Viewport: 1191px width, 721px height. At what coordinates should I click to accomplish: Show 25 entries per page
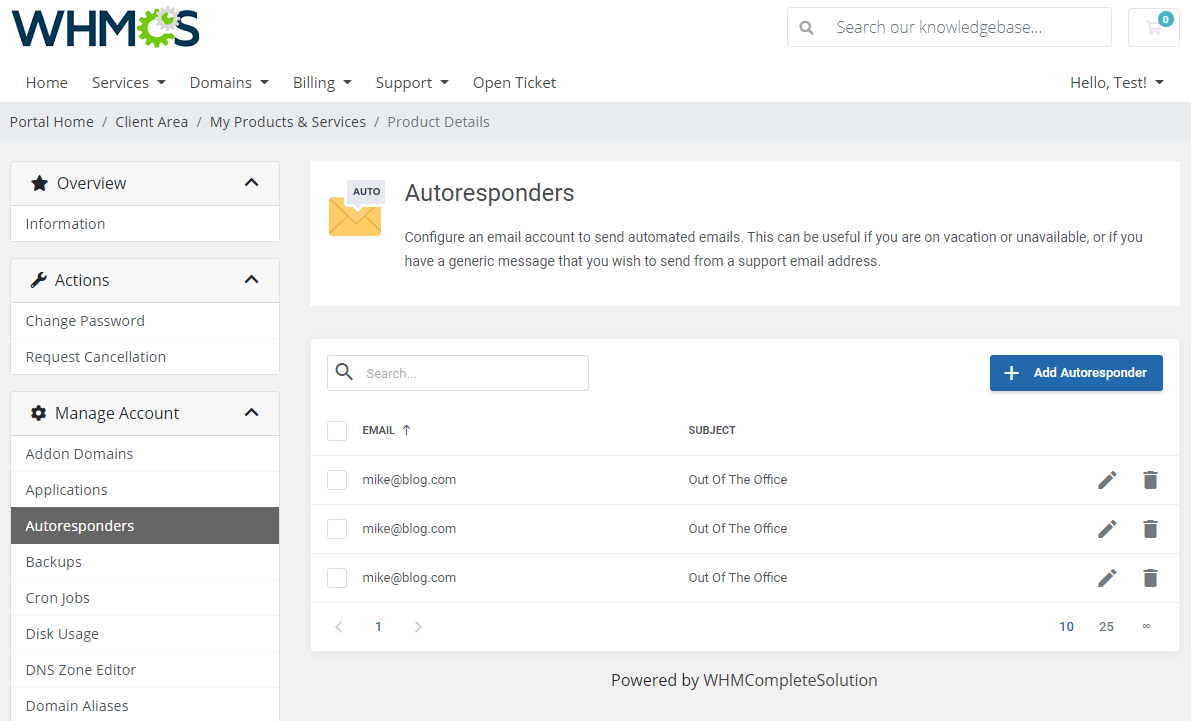pos(1106,626)
